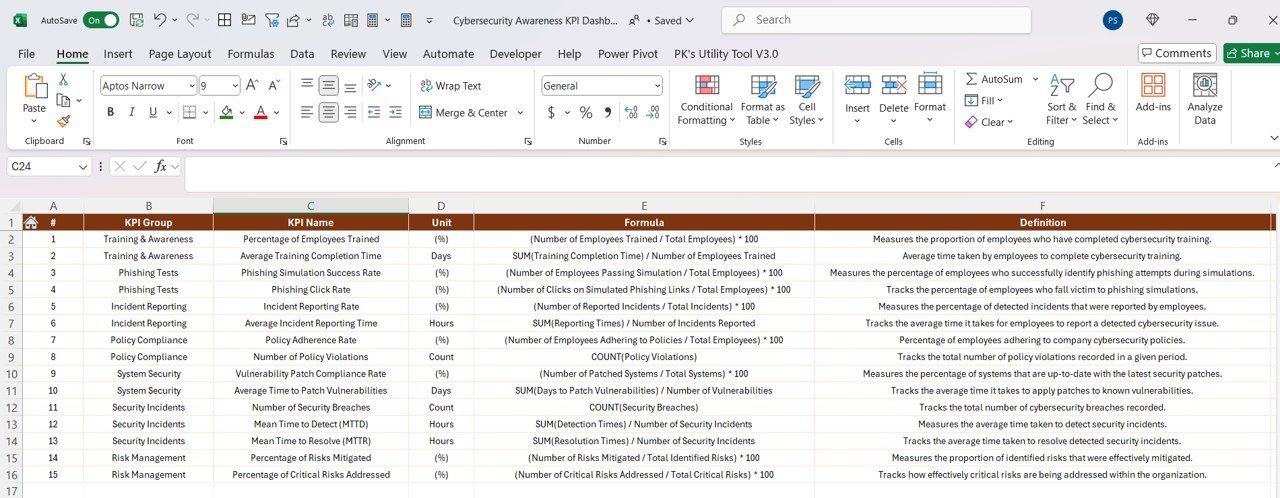
Task: Click the Increase Indent icon
Action: coord(396,112)
